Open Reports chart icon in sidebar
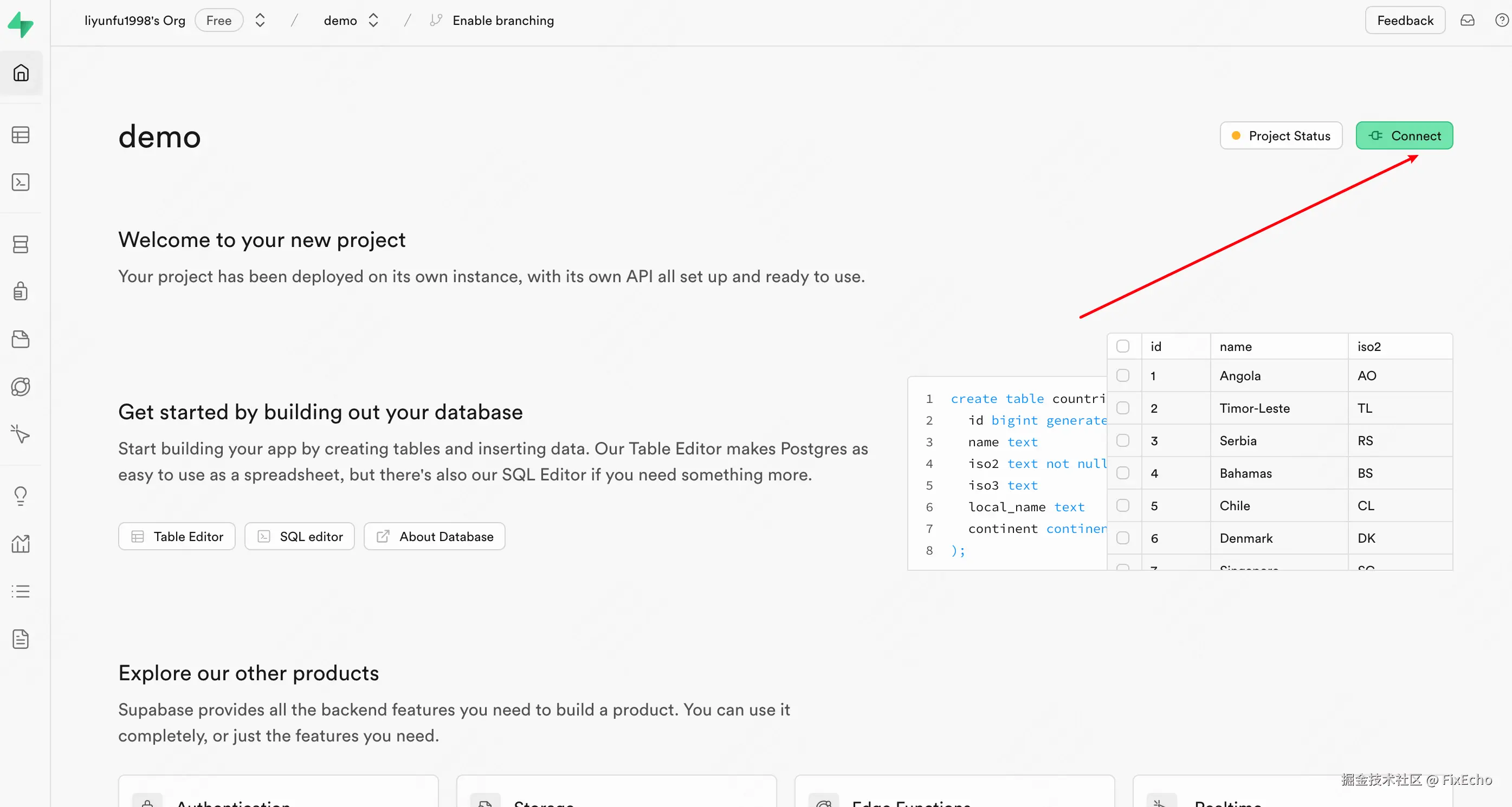The height and width of the screenshot is (807, 1512). click(x=21, y=544)
